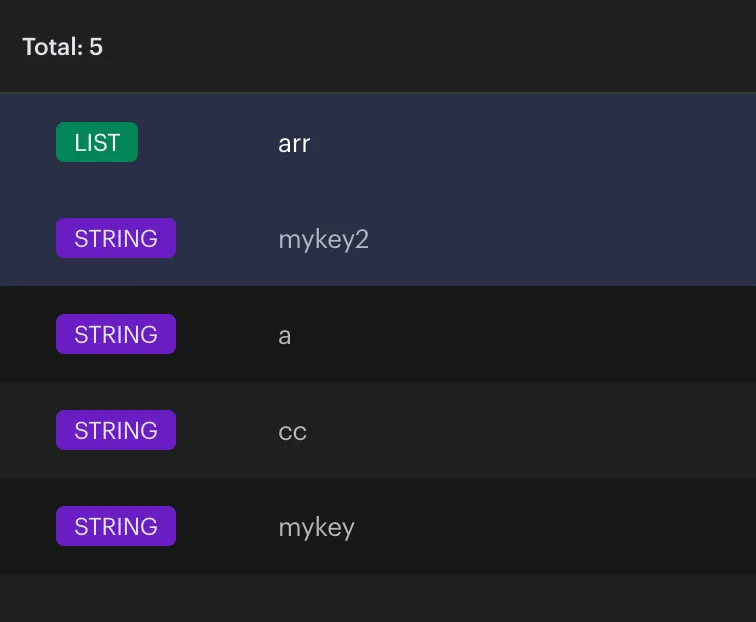Click the STRING badge beside mykey2
756x622 pixels.
point(116,238)
